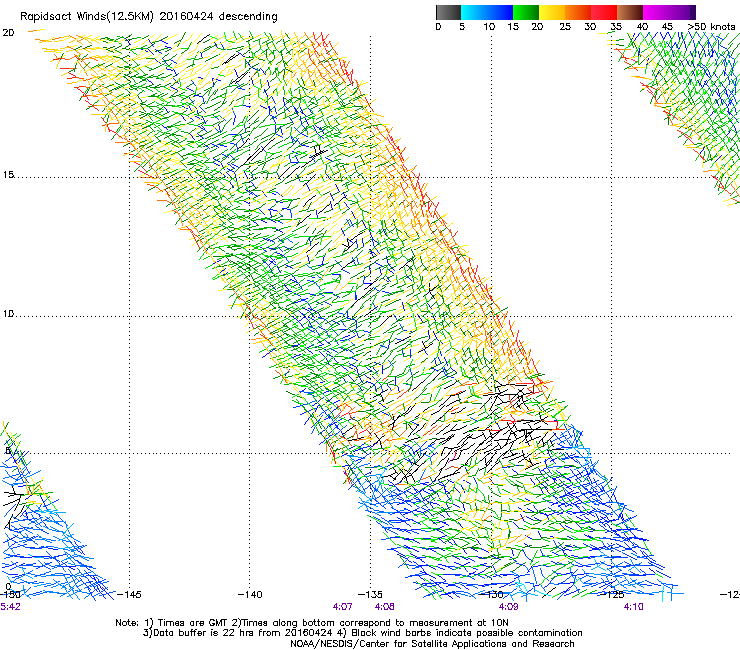Pick the green 15-20 knots legend segment

click(526, 12)
